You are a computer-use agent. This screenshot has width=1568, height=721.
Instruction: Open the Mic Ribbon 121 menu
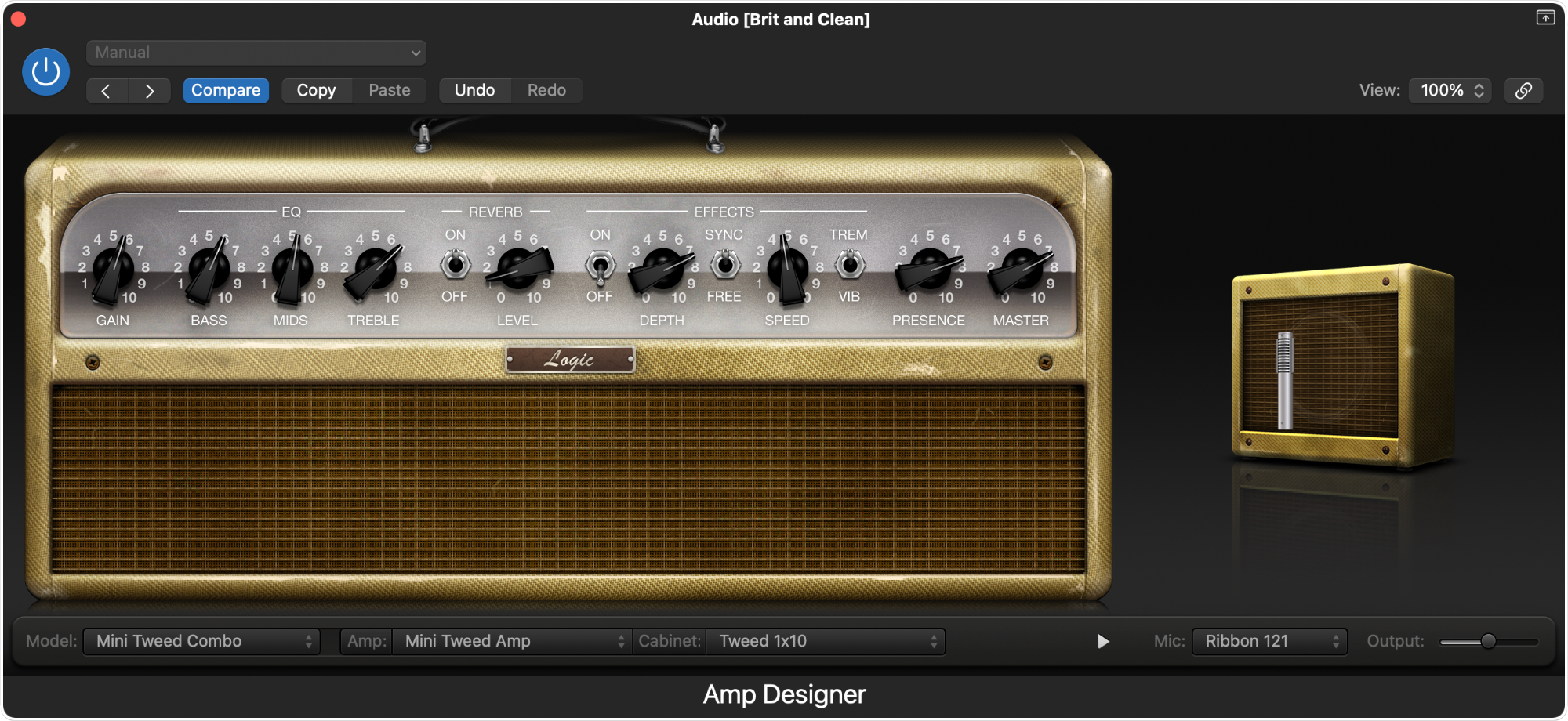click(x=1269, y=641)
